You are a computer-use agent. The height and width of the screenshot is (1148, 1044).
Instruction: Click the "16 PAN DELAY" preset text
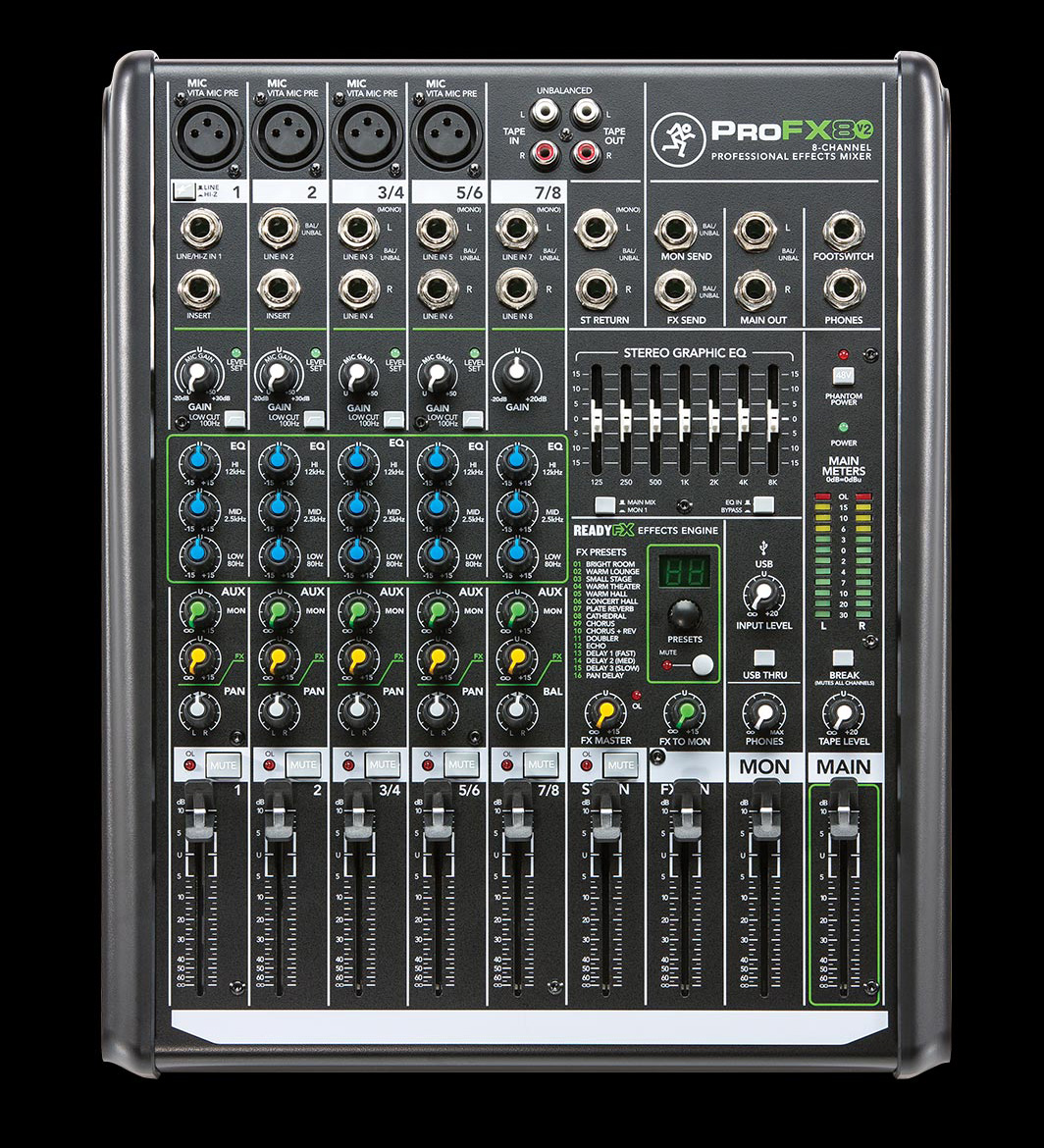point(599,676)
